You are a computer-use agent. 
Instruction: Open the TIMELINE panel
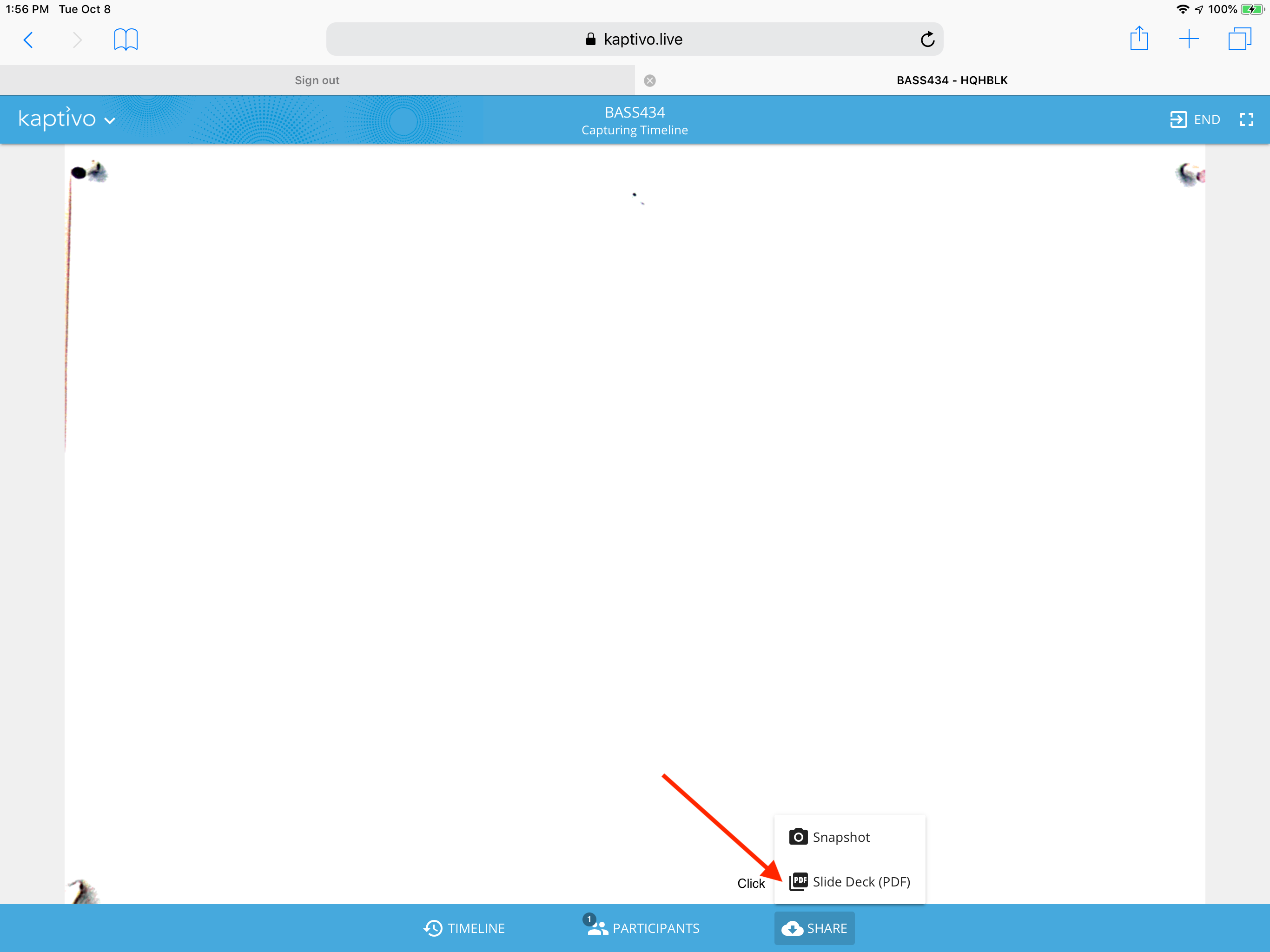pyautogui.click(x=464, y=928)
